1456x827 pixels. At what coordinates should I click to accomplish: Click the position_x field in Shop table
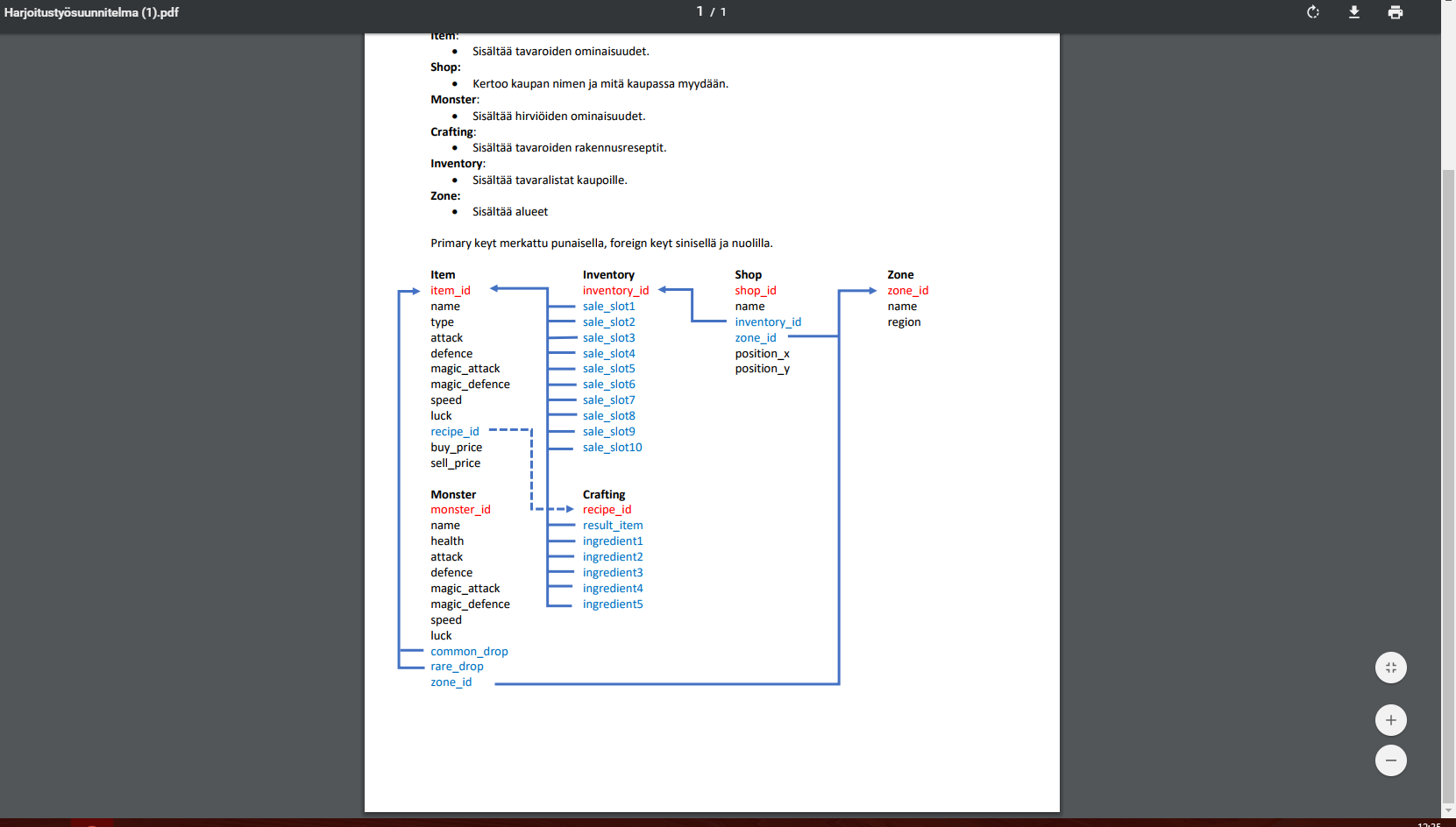click(x=762, y=354)
